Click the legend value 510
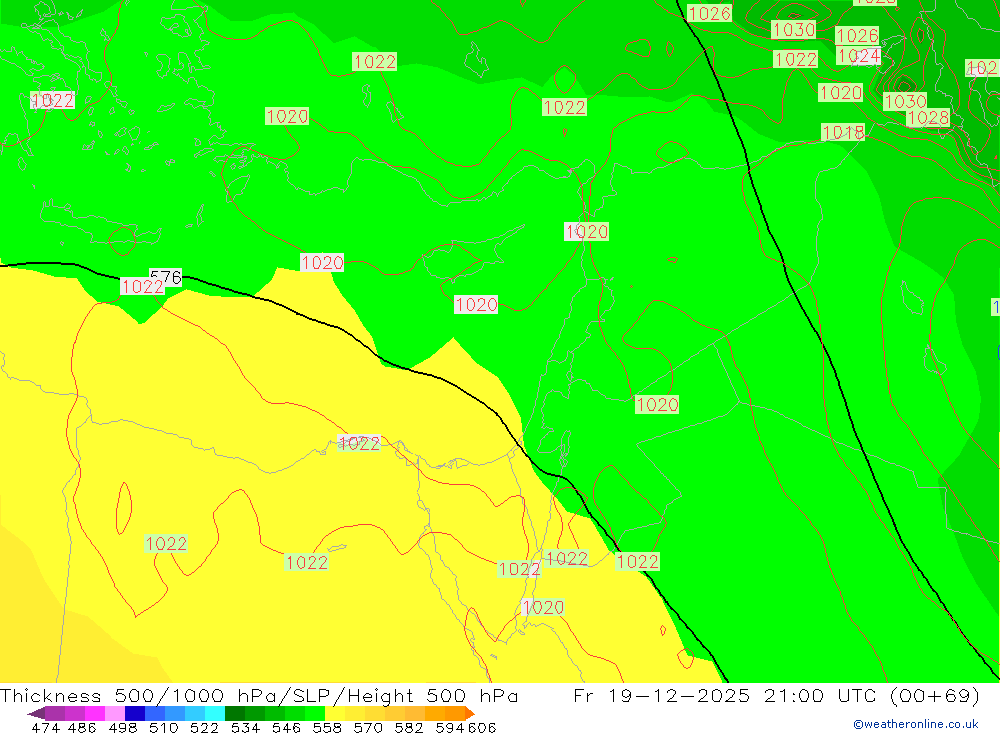The width and height of the screenshot is (1000, 733). click(164, 727)
